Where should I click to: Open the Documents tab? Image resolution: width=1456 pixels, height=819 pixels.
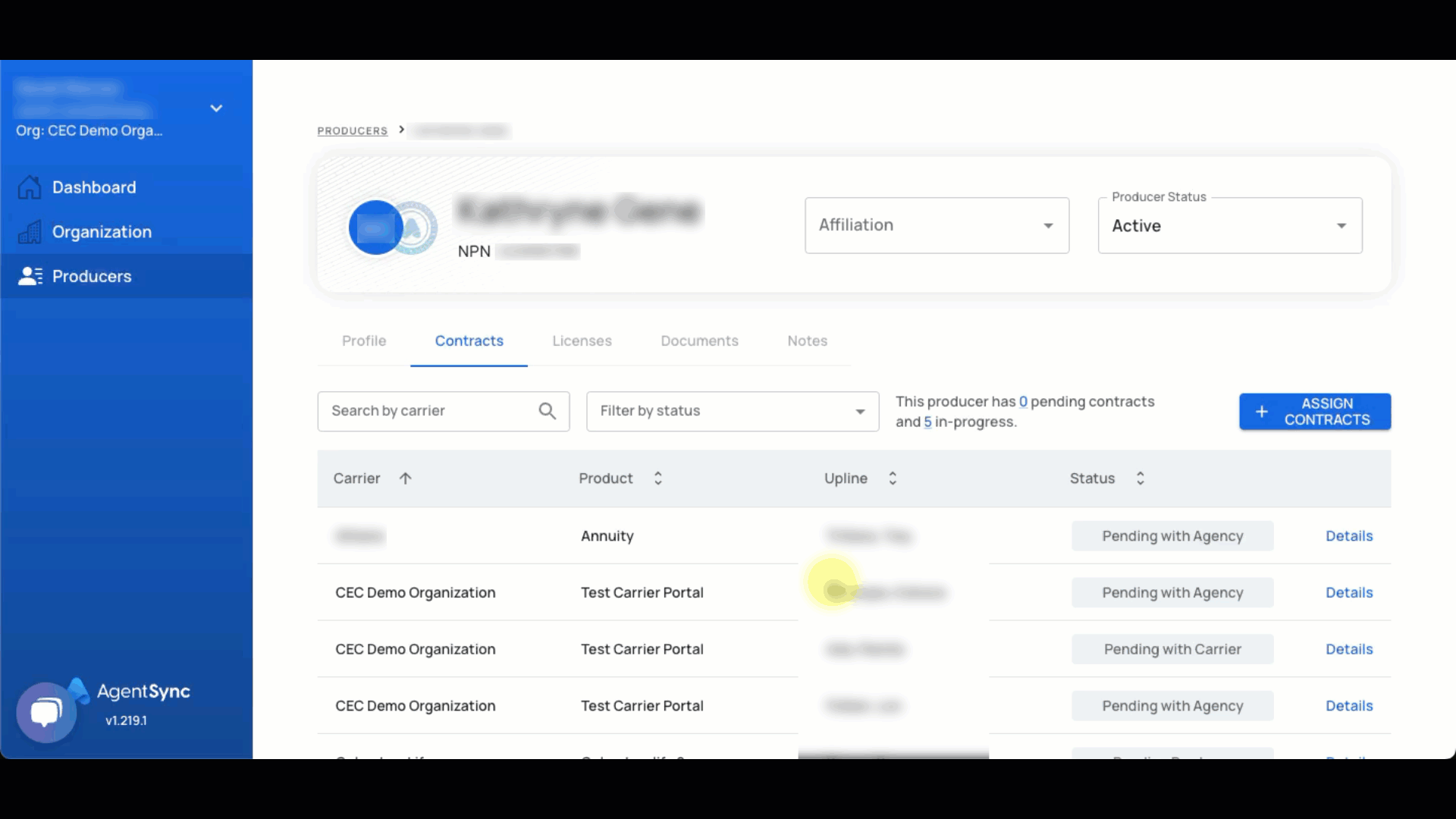tap(699, 341)
